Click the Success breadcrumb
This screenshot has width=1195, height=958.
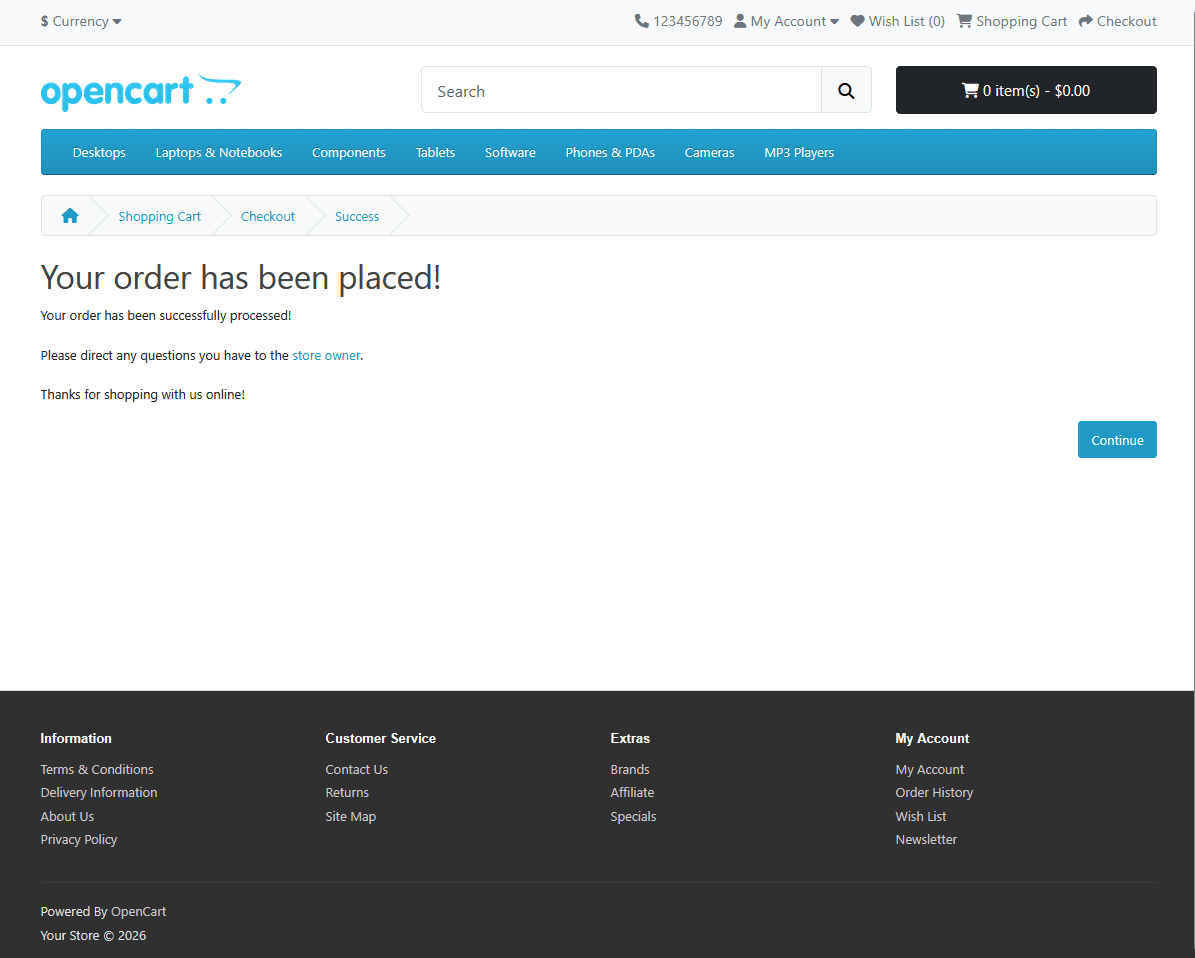pyautogui.click(x=357, y=216)
